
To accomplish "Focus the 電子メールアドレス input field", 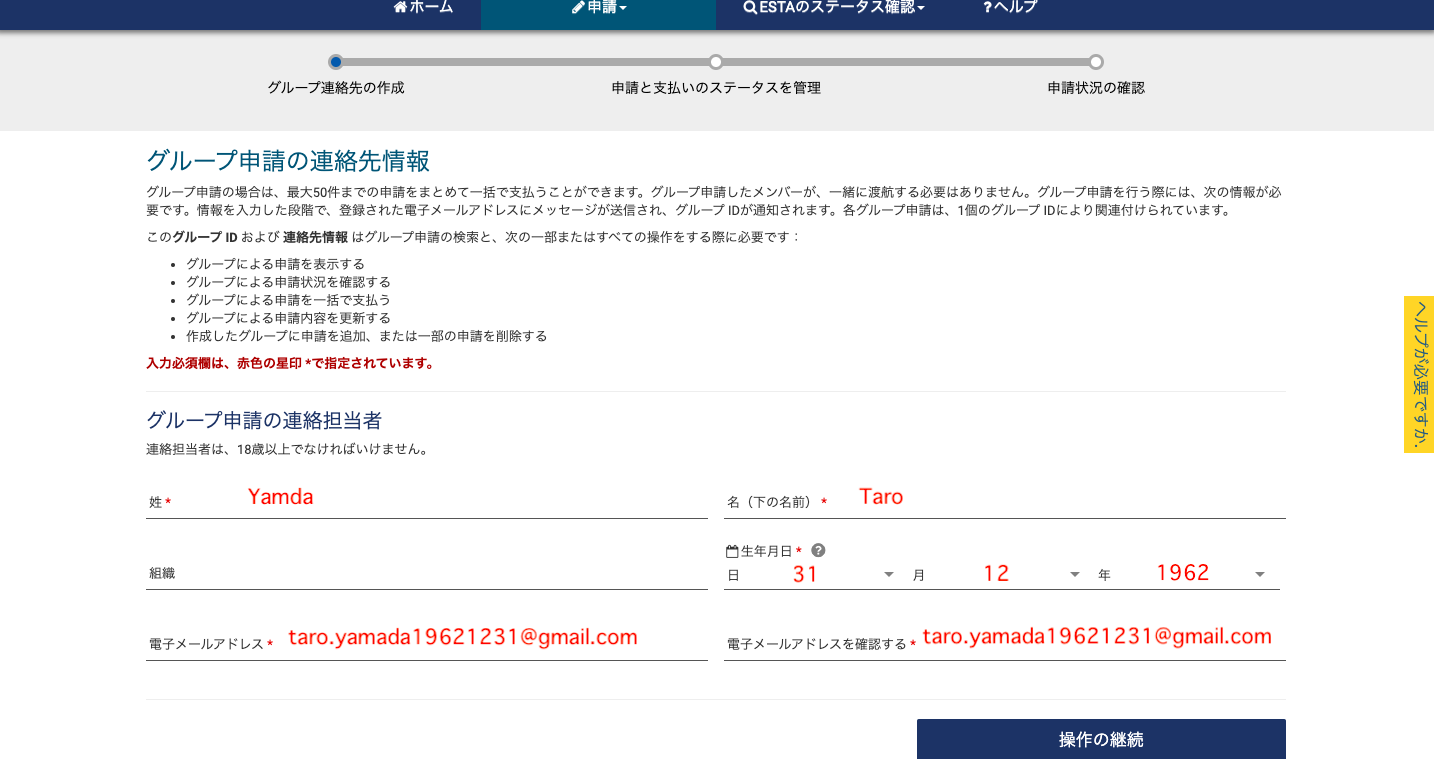I will pos(427,642).
